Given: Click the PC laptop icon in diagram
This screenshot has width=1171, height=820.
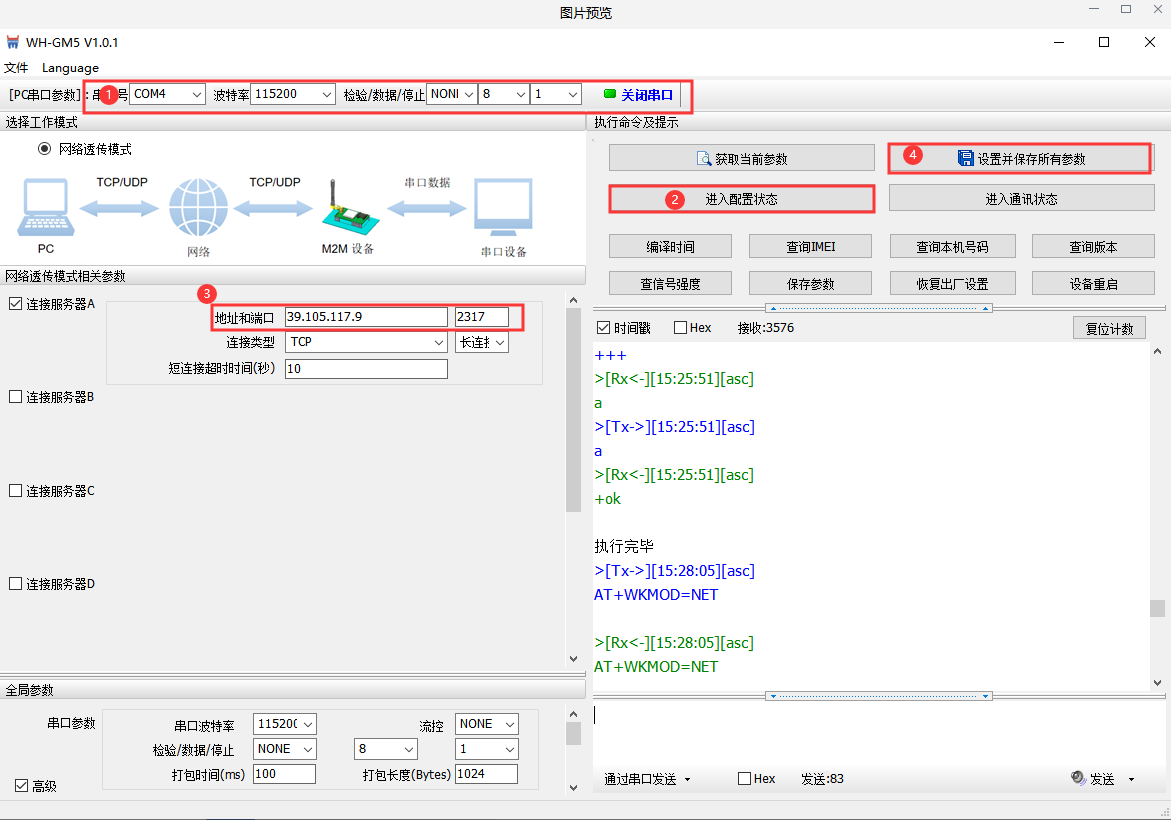Looking at the screenshot, I should [44, 209].
